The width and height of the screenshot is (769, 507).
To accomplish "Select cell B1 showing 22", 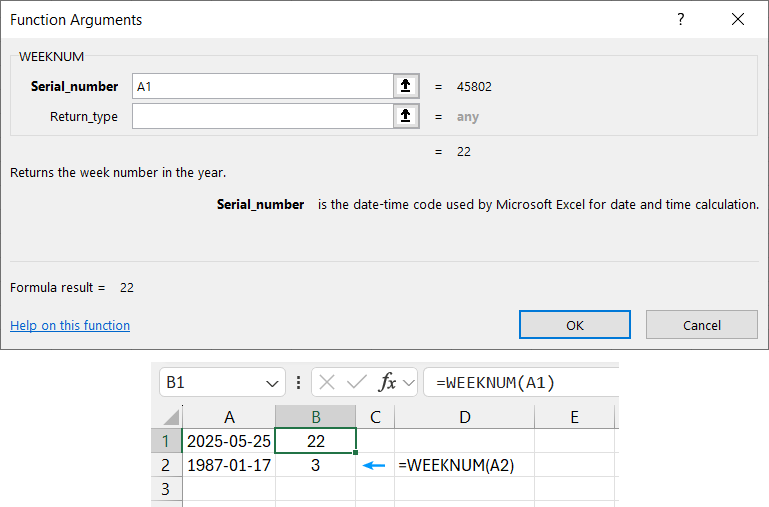I will pos(316,441).
